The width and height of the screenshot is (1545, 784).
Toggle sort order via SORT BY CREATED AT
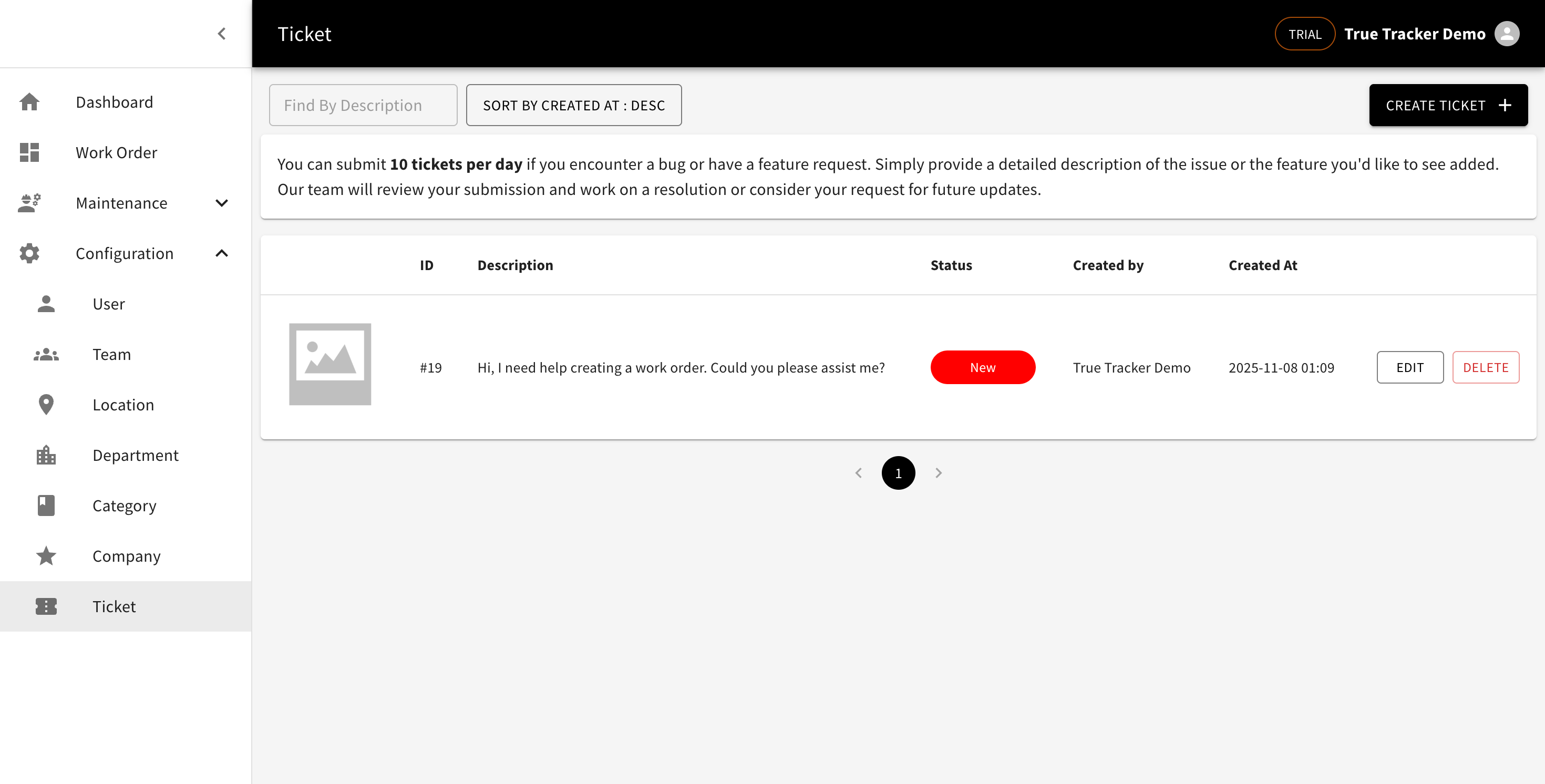(x=573, y=105)
